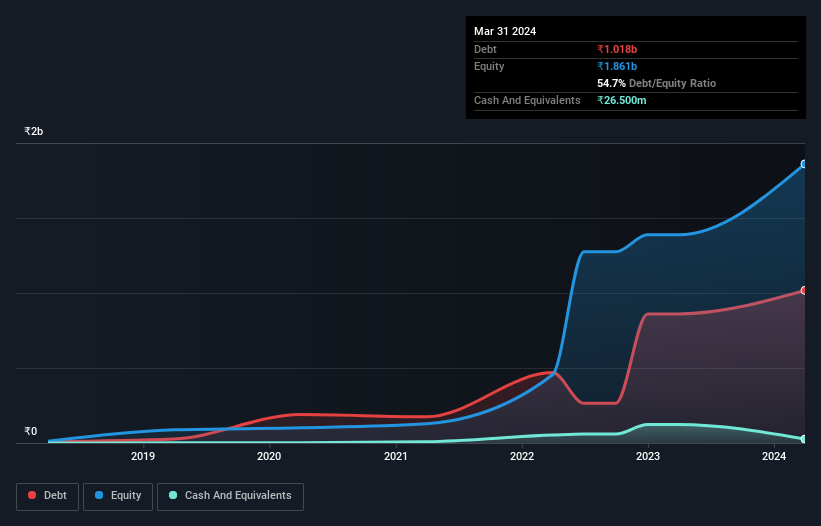Viewport: 821px width, 526px height.
Task: Select the Debt end-point marker on chart
Action: [x=804, y=290]
